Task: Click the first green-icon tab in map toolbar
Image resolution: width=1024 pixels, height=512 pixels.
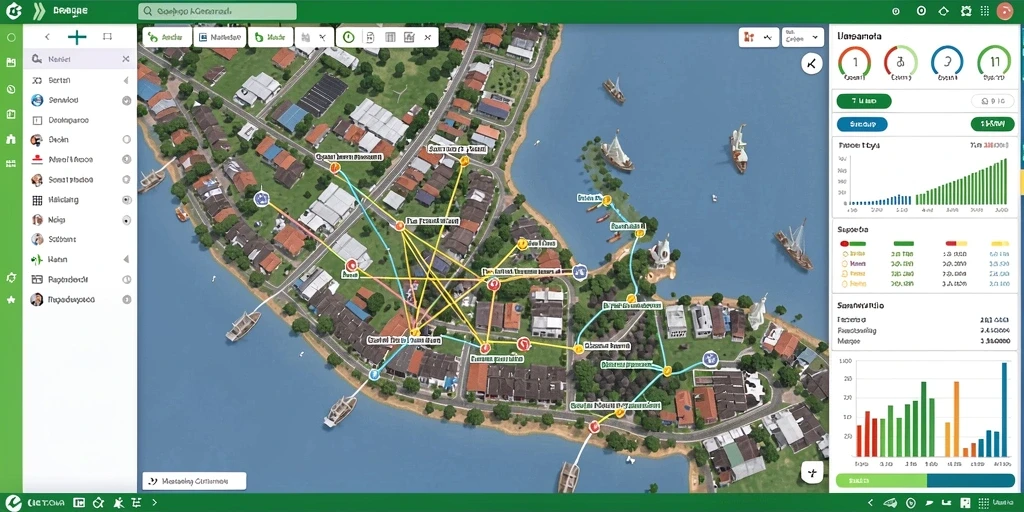Action: (167, 37)
